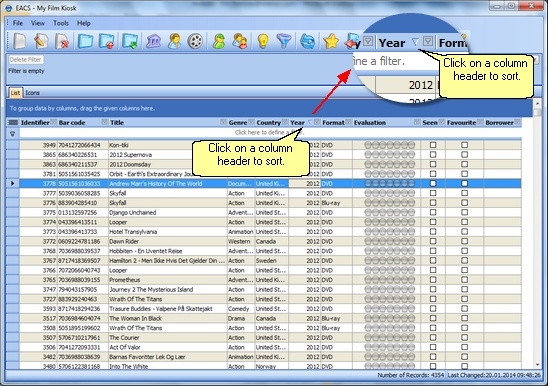Viewport: 548px width, 386px height.
Task: Click the plain blue folder icon
Action: pos(86,41)
